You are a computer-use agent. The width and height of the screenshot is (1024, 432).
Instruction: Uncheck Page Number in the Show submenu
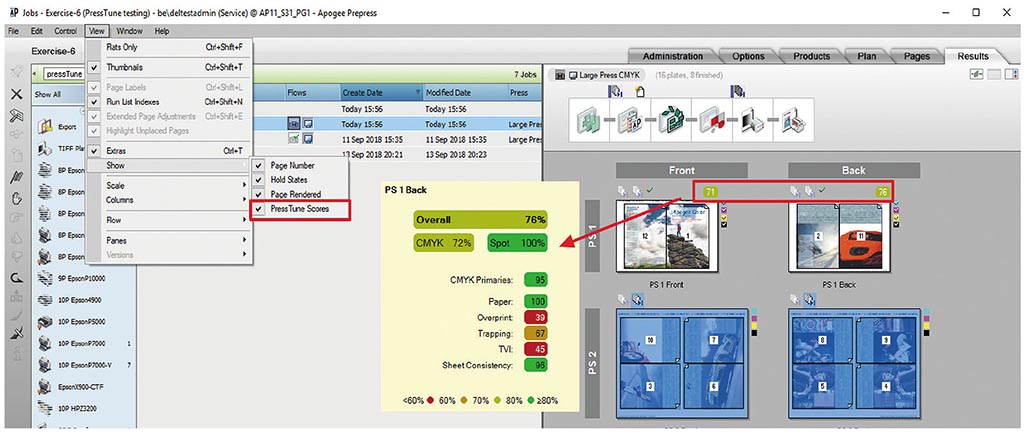point(292,165)
